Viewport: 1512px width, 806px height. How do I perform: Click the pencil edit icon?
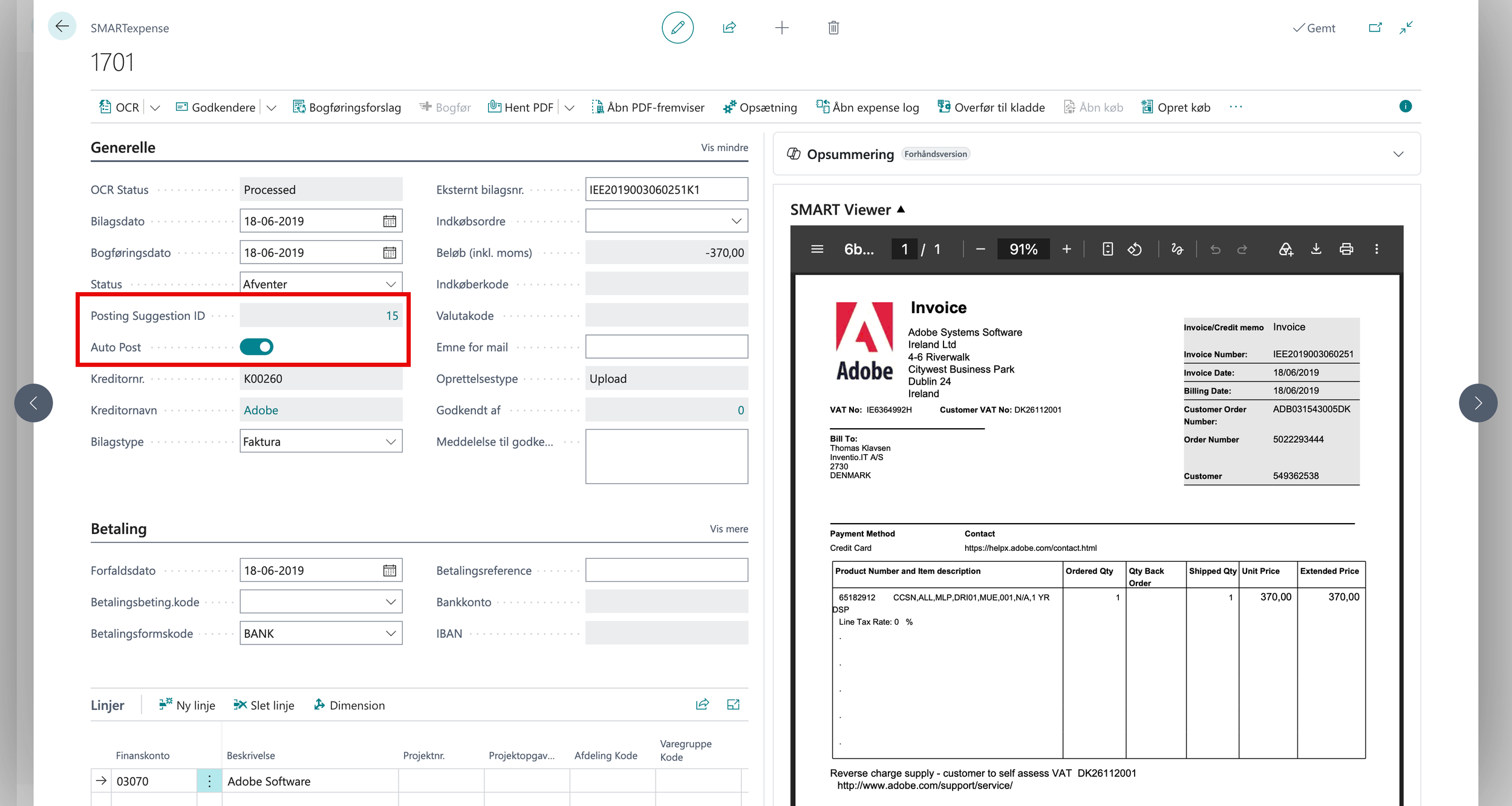[677, 27]
